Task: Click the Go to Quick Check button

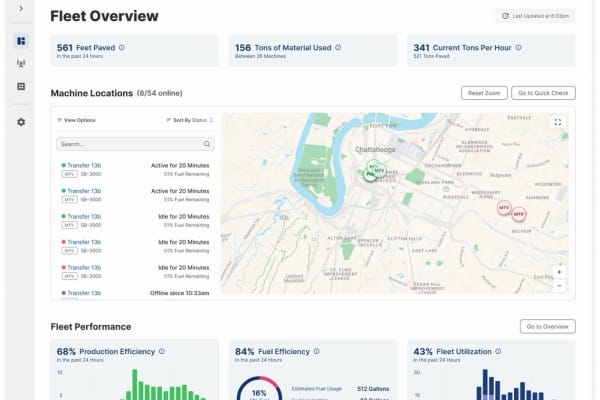Action: pyautogui.click(x=543, y=93)
